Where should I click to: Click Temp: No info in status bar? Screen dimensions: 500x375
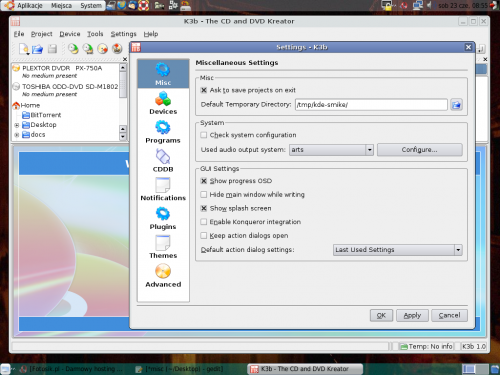(427, 347)
